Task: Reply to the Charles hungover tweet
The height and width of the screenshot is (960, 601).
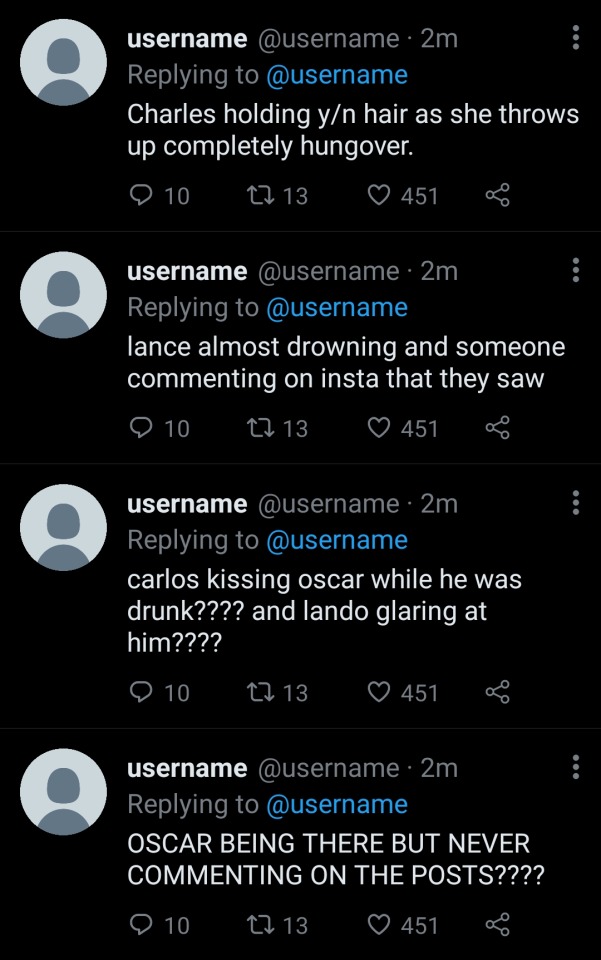Action: point(142,196)
